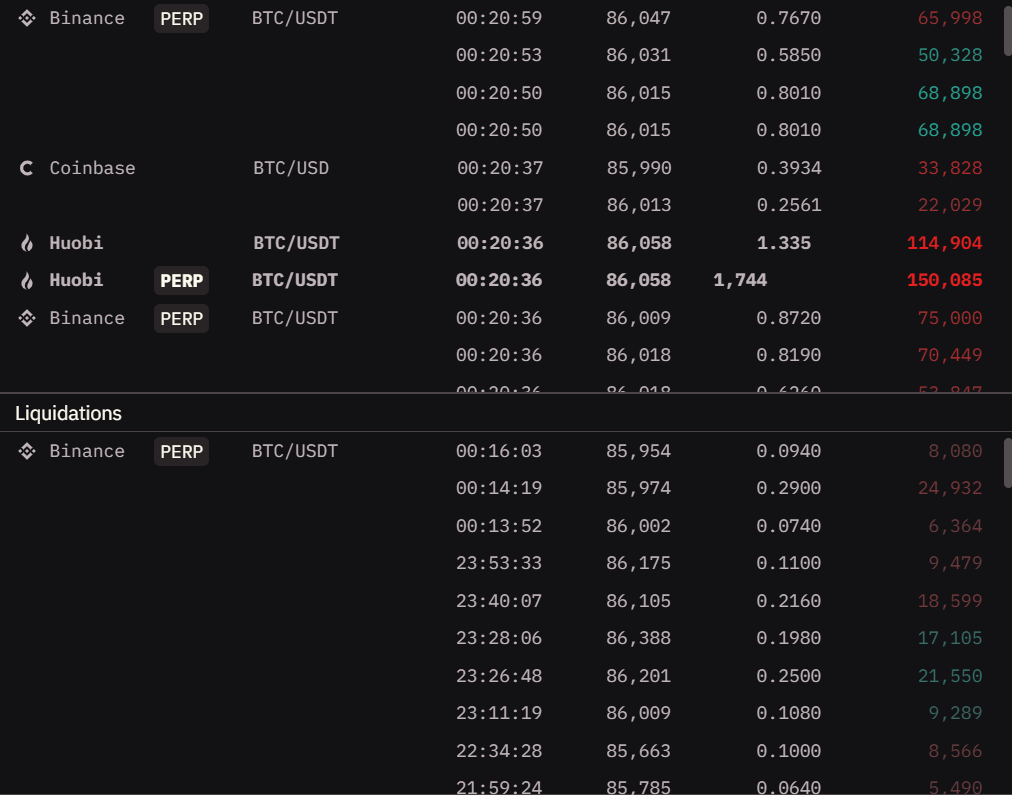Toggle the PERP badge on the top Binance row

181,18
